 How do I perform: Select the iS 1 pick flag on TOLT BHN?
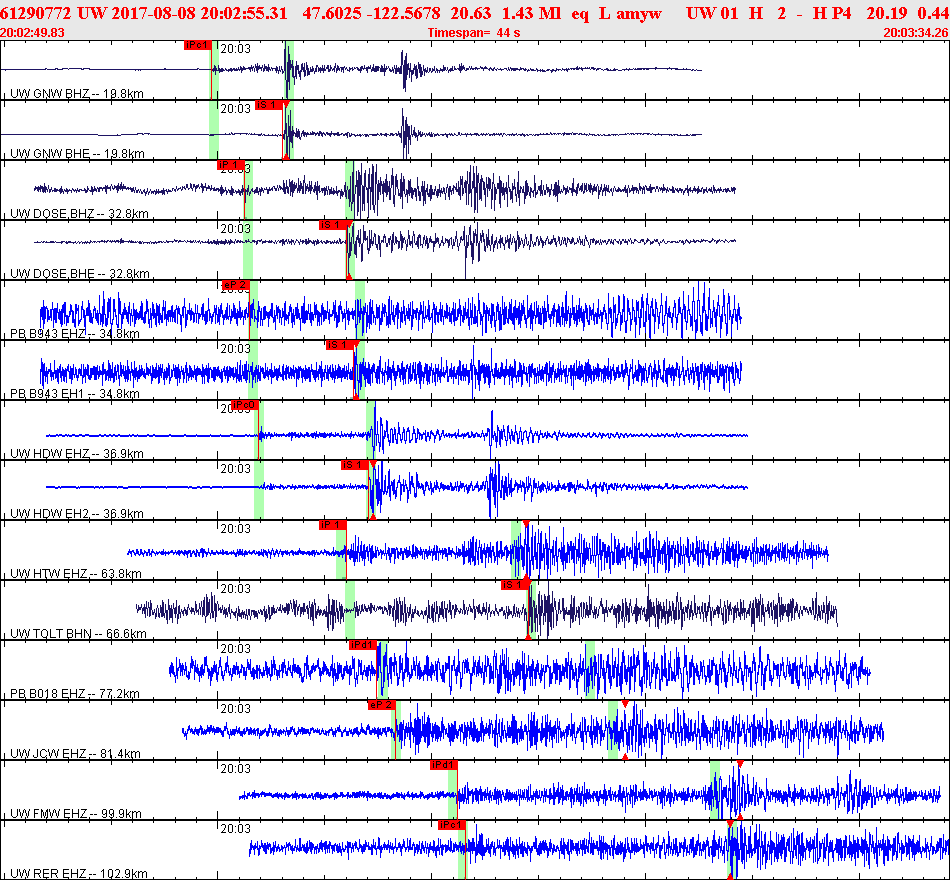click(x=514, y=585)
